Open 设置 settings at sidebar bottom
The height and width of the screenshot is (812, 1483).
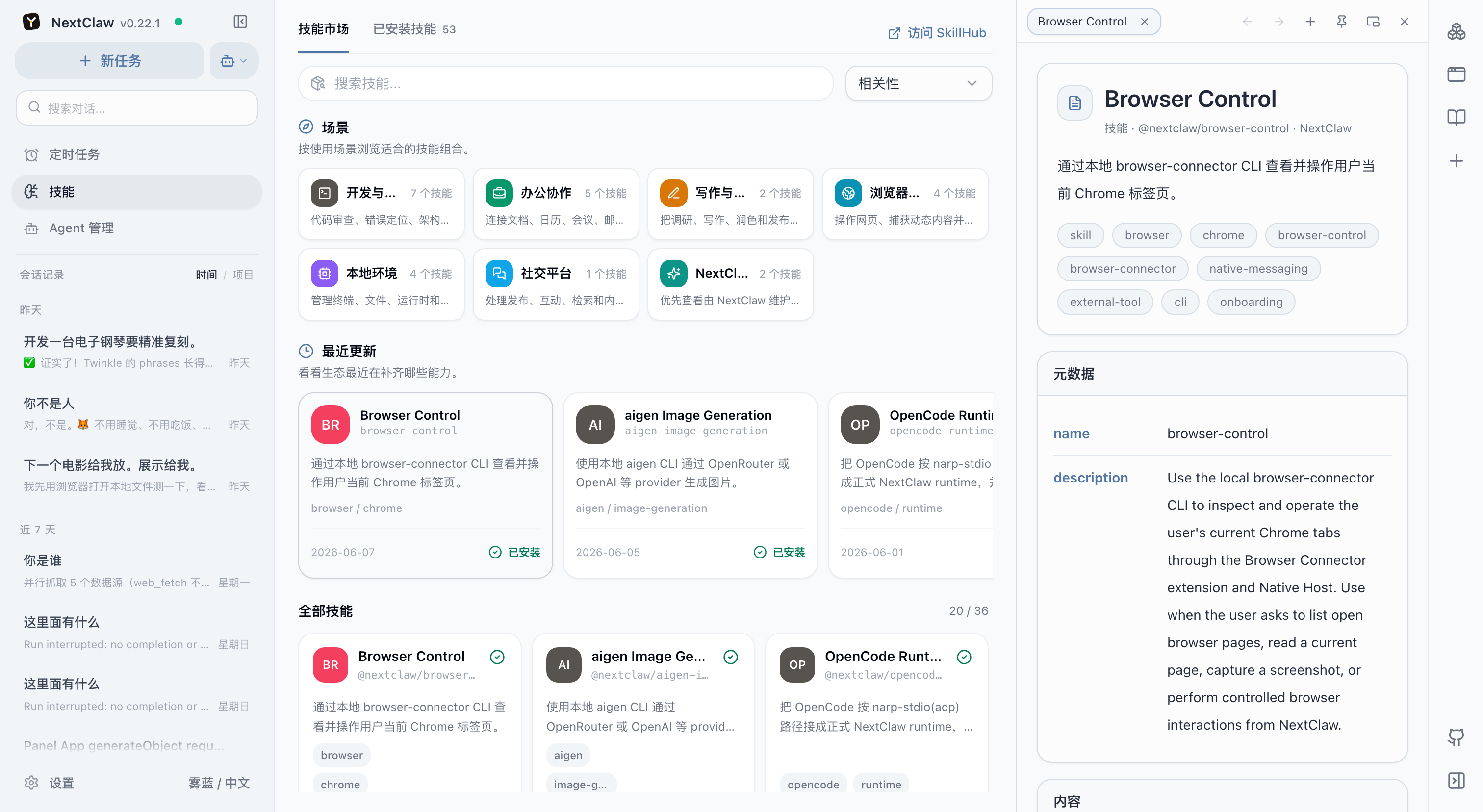(x=50, y=783)
